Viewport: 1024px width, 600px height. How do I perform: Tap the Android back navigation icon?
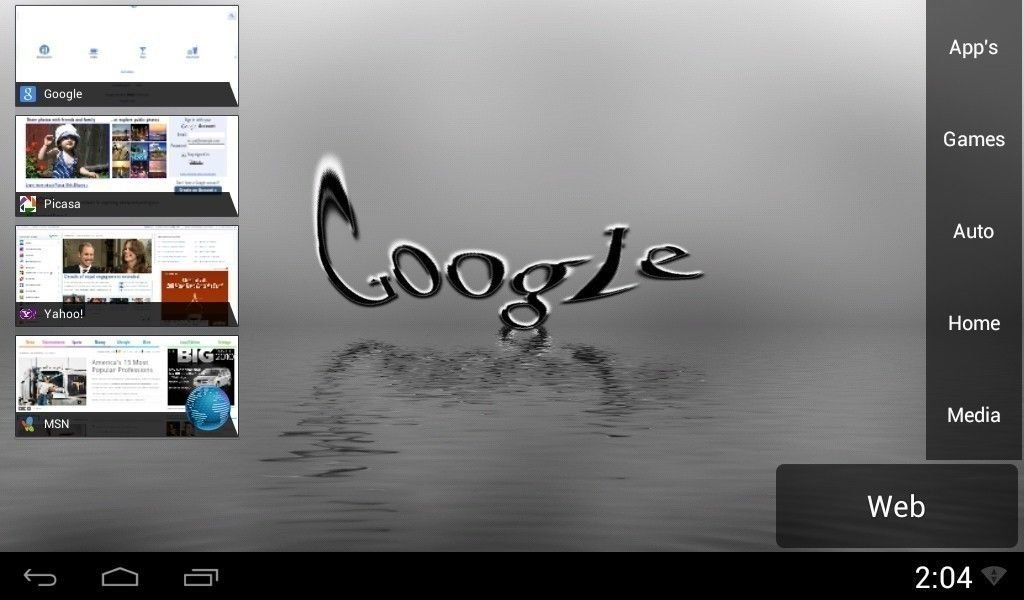tap(40, 577)
